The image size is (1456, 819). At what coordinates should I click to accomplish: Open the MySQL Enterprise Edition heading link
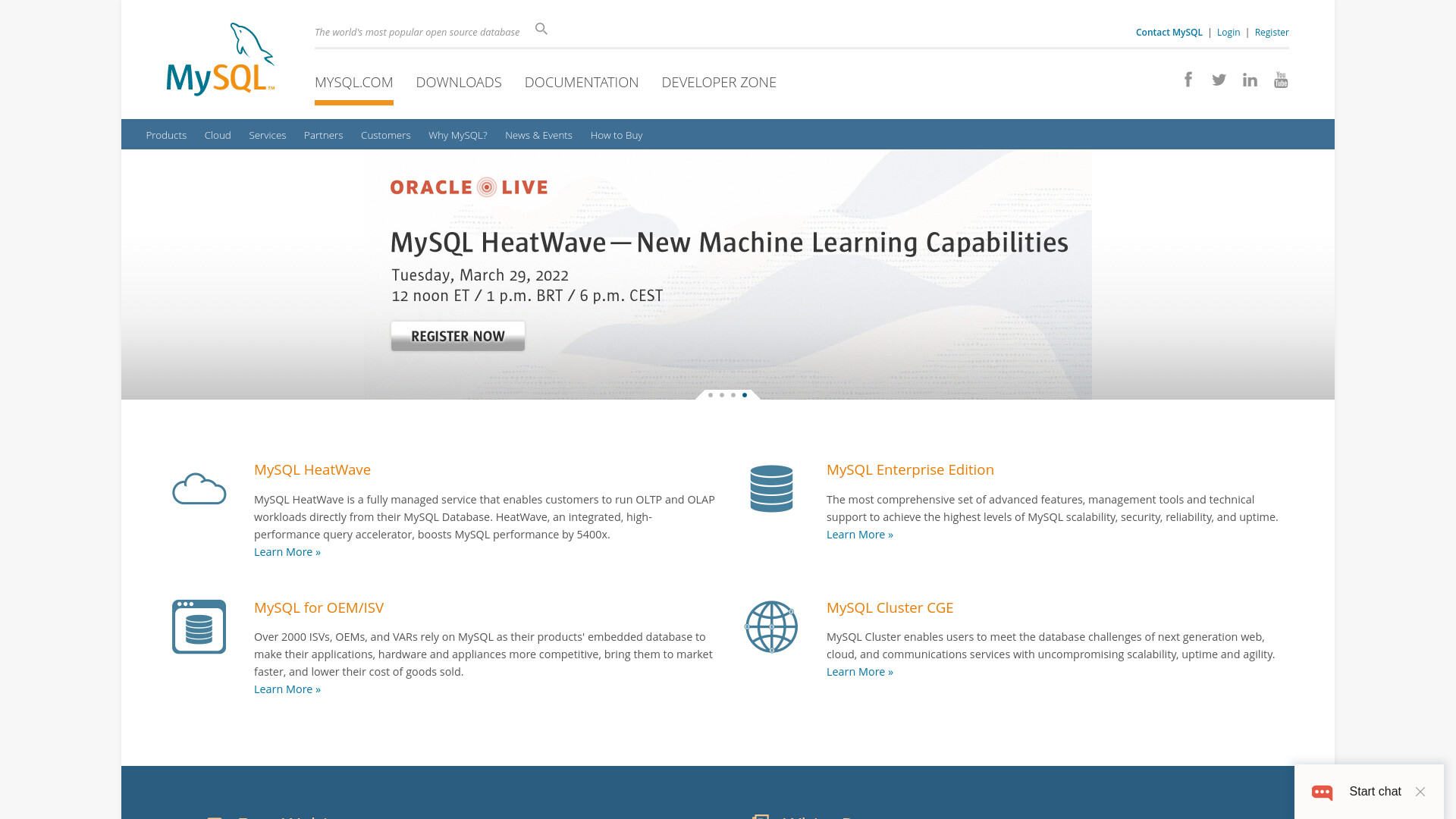[910, 469]
